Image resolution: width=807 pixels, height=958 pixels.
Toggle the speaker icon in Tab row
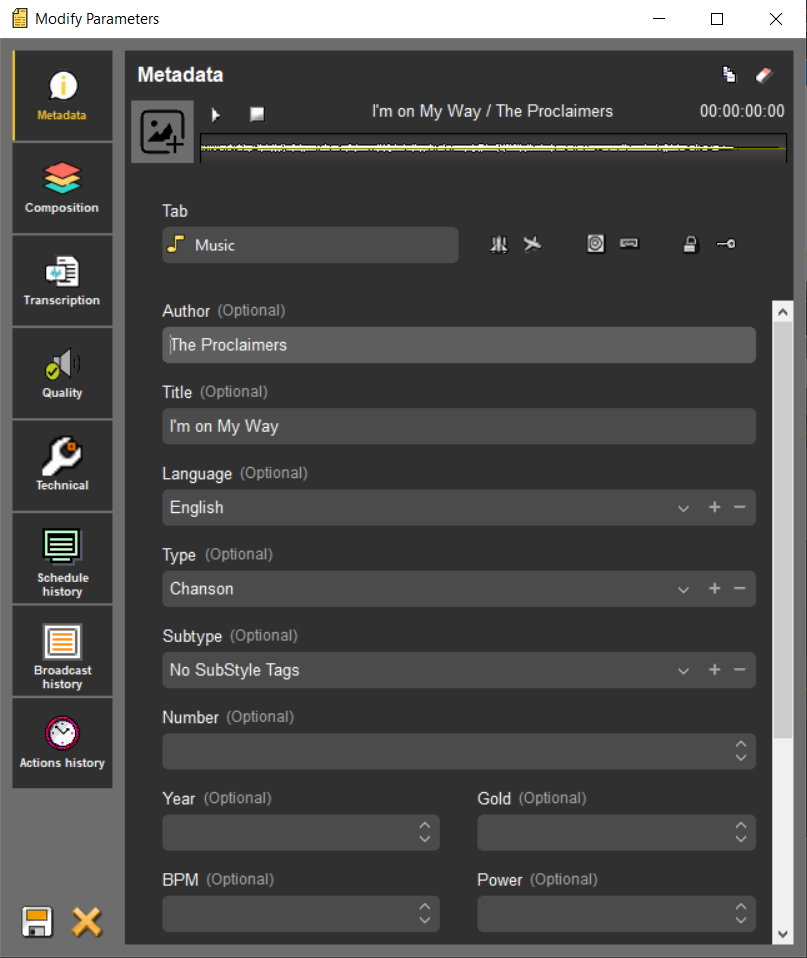595,244
